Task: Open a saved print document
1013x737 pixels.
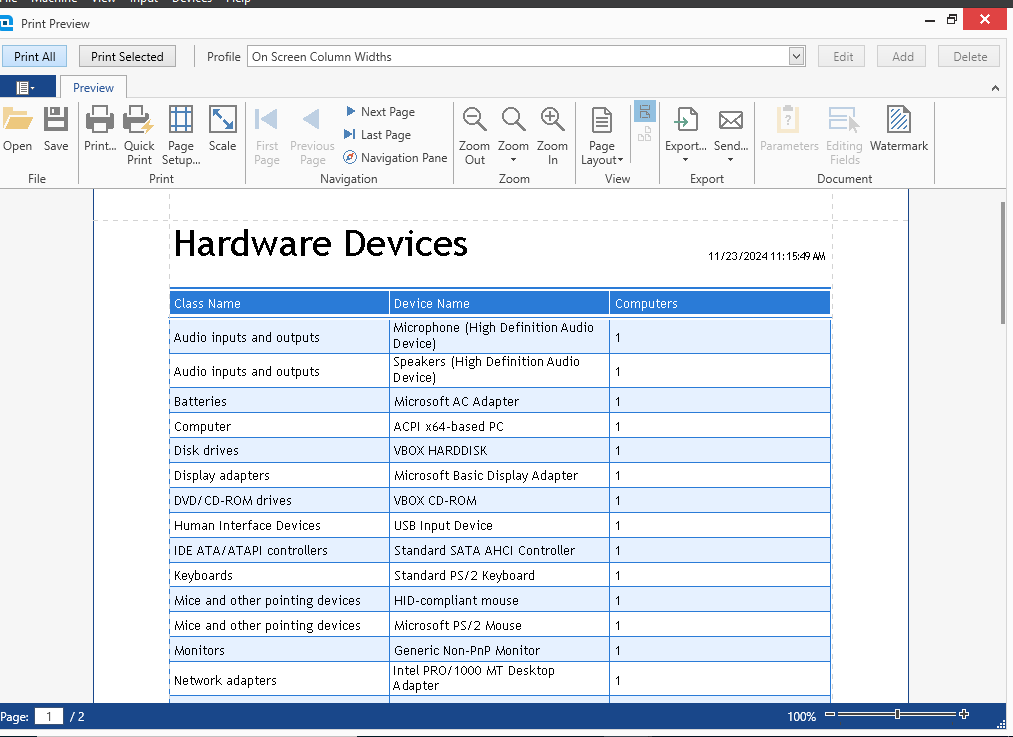Action: pyautogui.click(x=17, y=129)
